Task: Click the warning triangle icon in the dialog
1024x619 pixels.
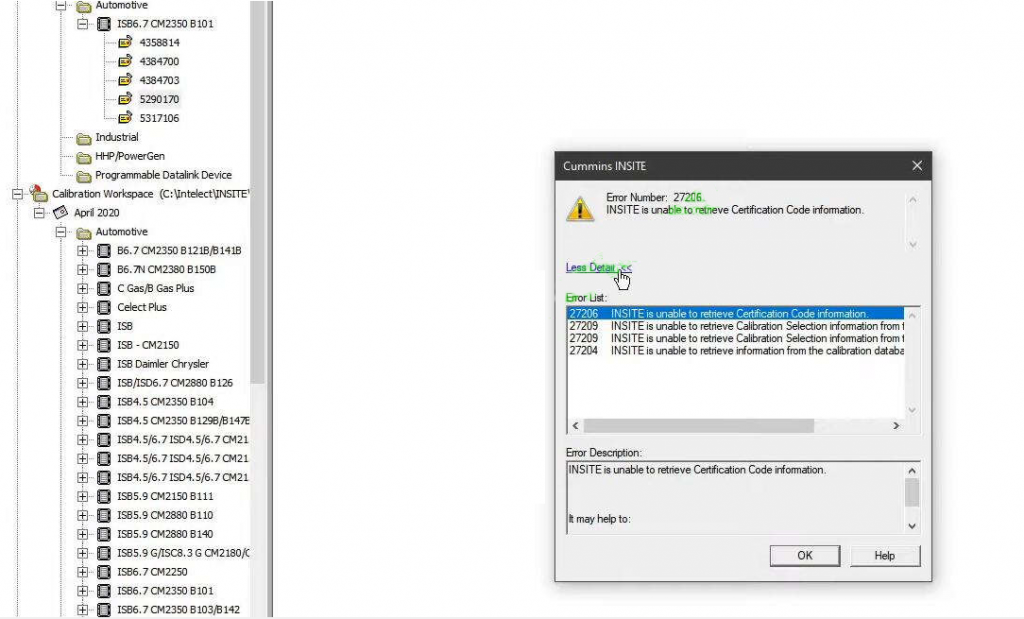Action: (x=580, y=209)
